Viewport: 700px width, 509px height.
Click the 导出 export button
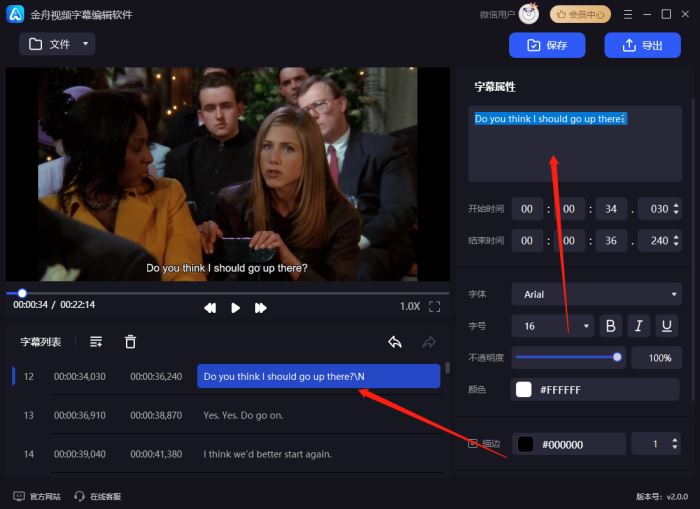tap(642, 45)
